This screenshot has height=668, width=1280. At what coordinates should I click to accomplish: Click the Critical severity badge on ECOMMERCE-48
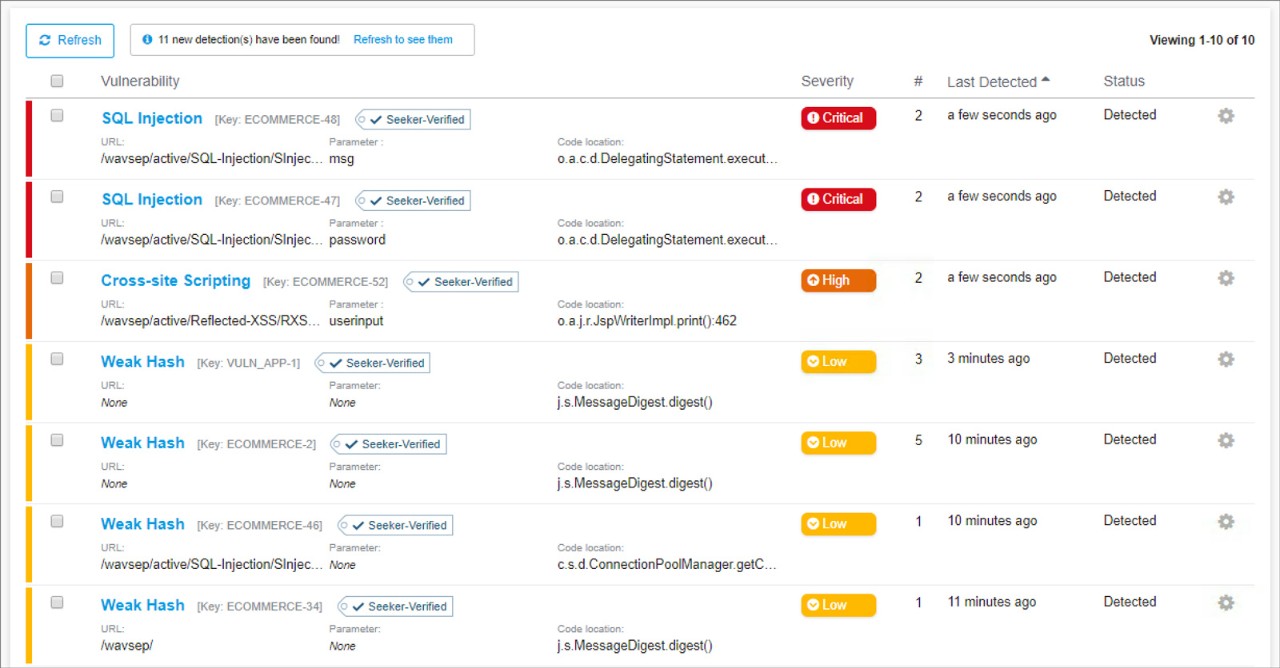coord(838,118)
